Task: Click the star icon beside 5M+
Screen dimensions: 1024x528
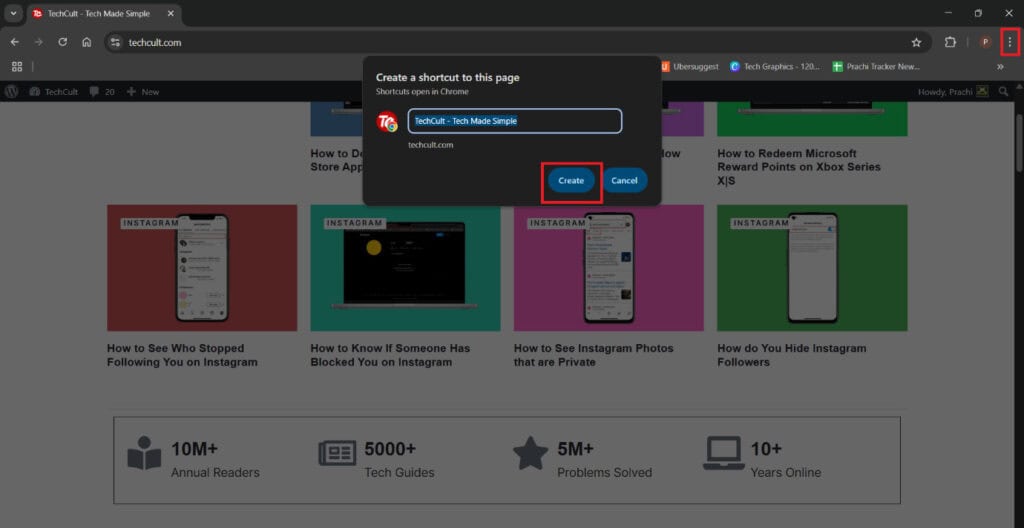Action: pyautogui.click(x=530, y=453)
